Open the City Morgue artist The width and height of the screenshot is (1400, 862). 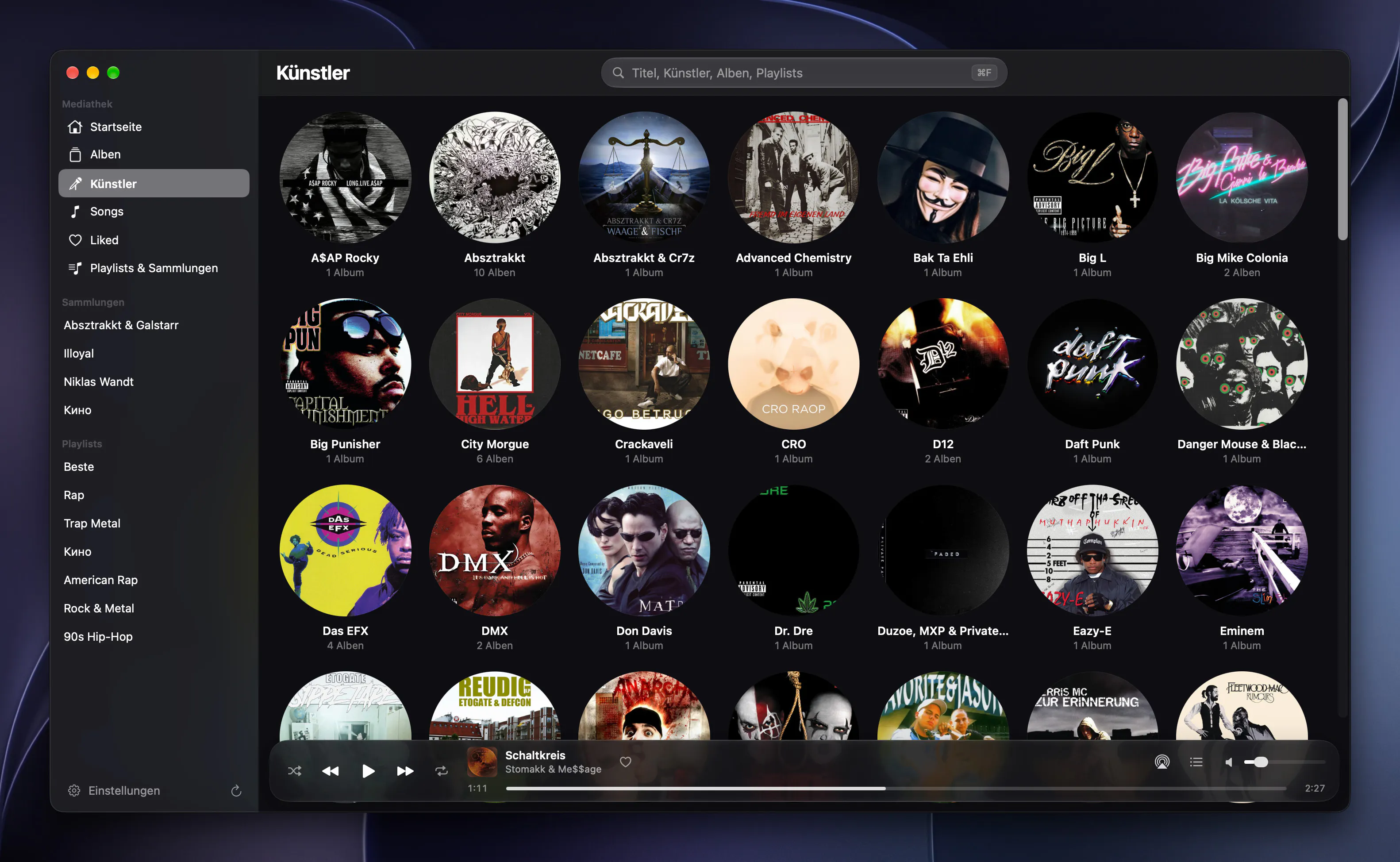point(494,364)
